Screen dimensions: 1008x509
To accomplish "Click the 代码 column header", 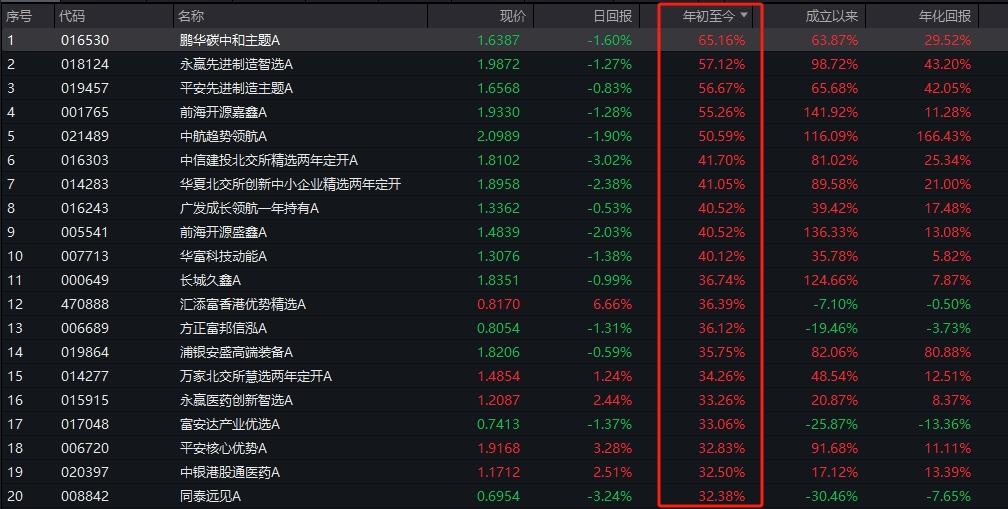I will [x=72, y=16].
